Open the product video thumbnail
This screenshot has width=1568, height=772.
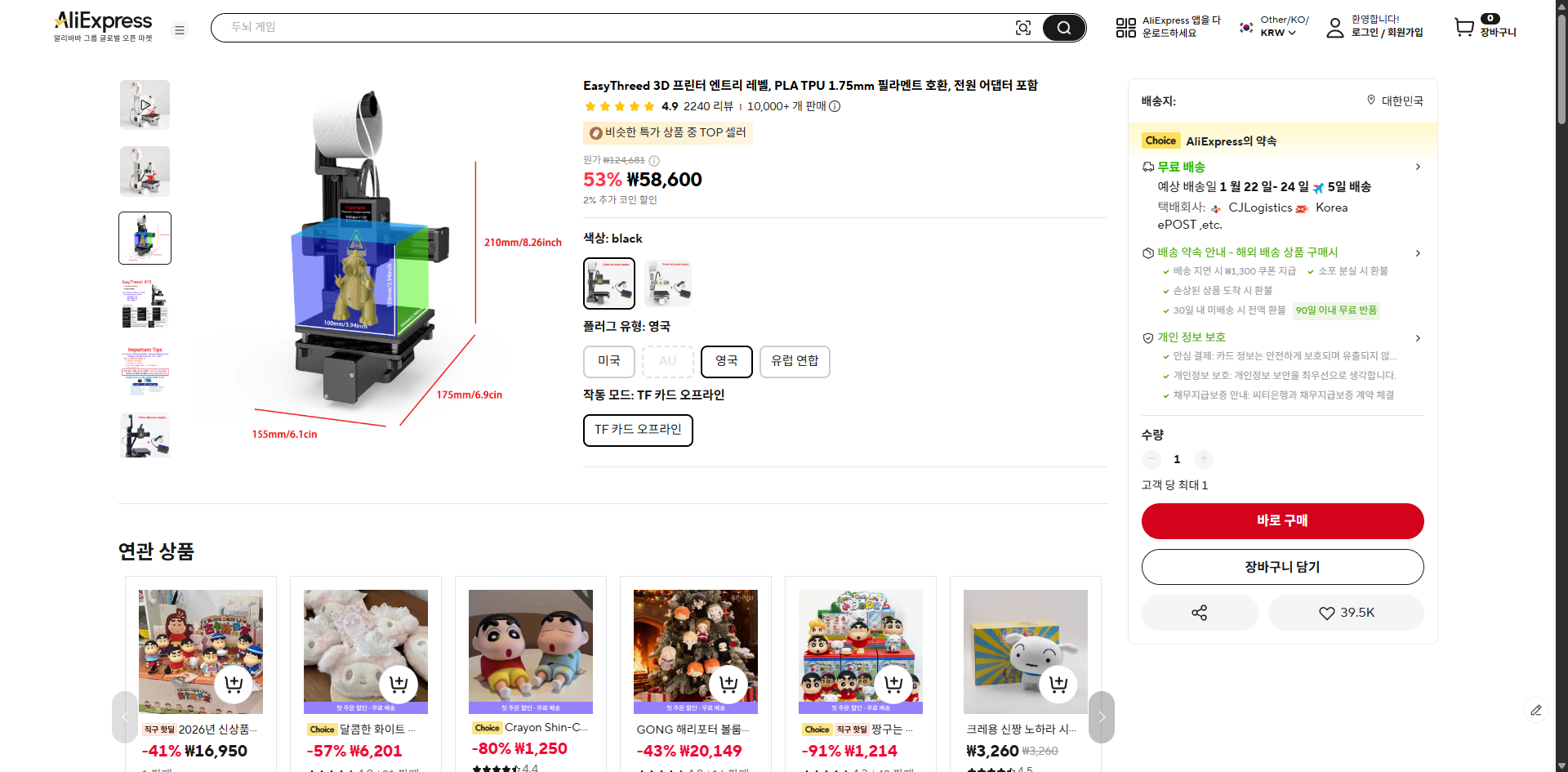click(145, 105)
